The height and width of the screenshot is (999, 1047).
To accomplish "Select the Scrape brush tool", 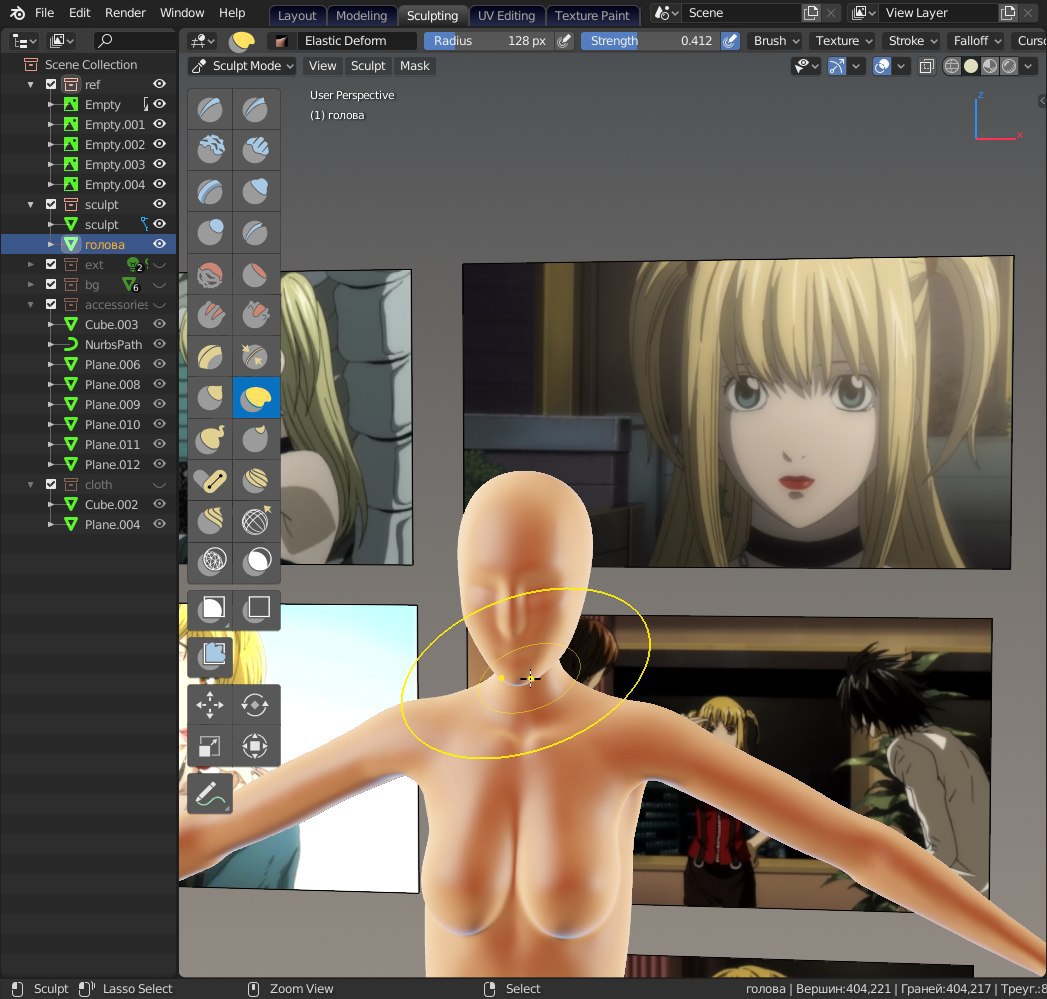I will pyautogui.click(x=255, y=315).
